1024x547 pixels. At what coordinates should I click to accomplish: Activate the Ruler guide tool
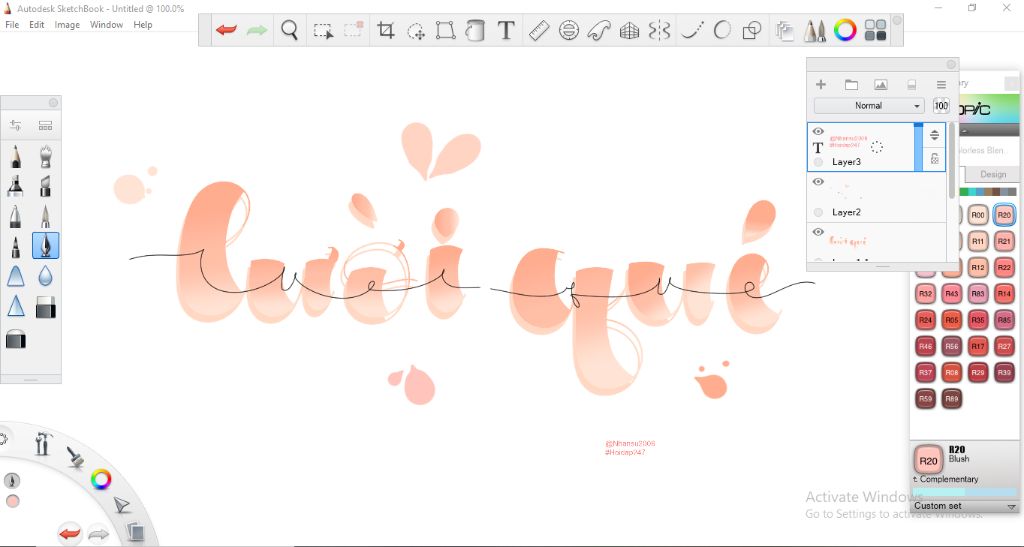(x=539, y=30)
